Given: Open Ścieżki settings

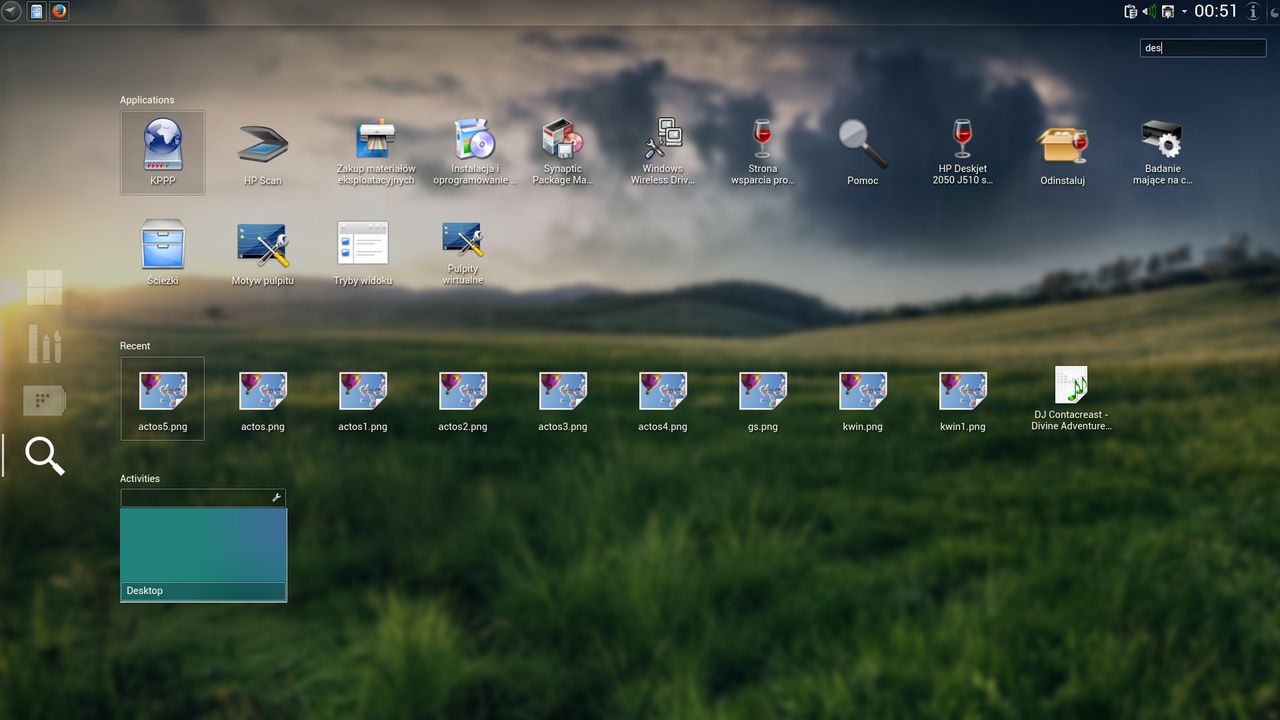Looking at the screenshot, I should click(162, 252).
